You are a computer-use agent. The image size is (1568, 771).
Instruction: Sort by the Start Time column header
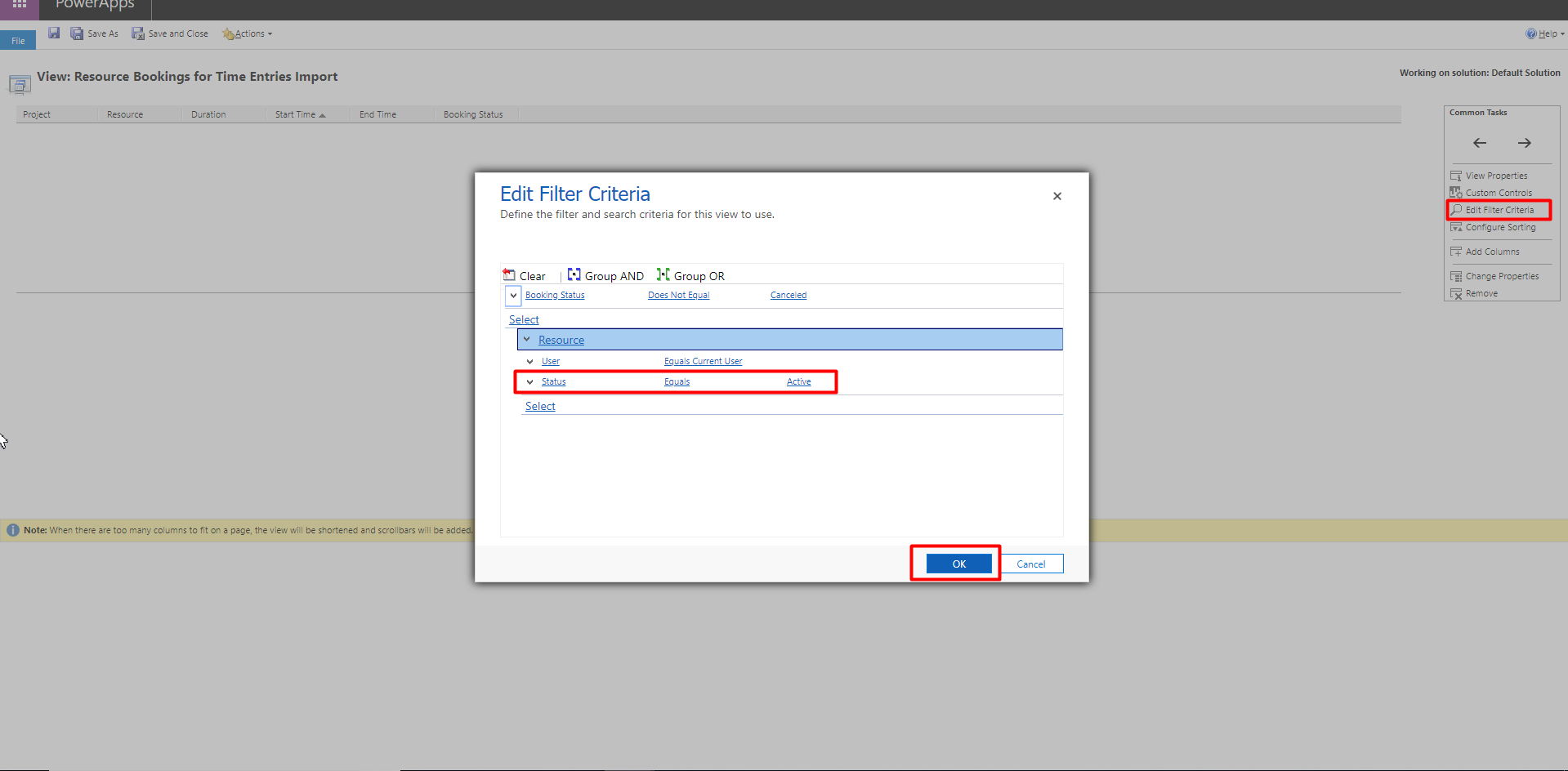coord(300,114)
